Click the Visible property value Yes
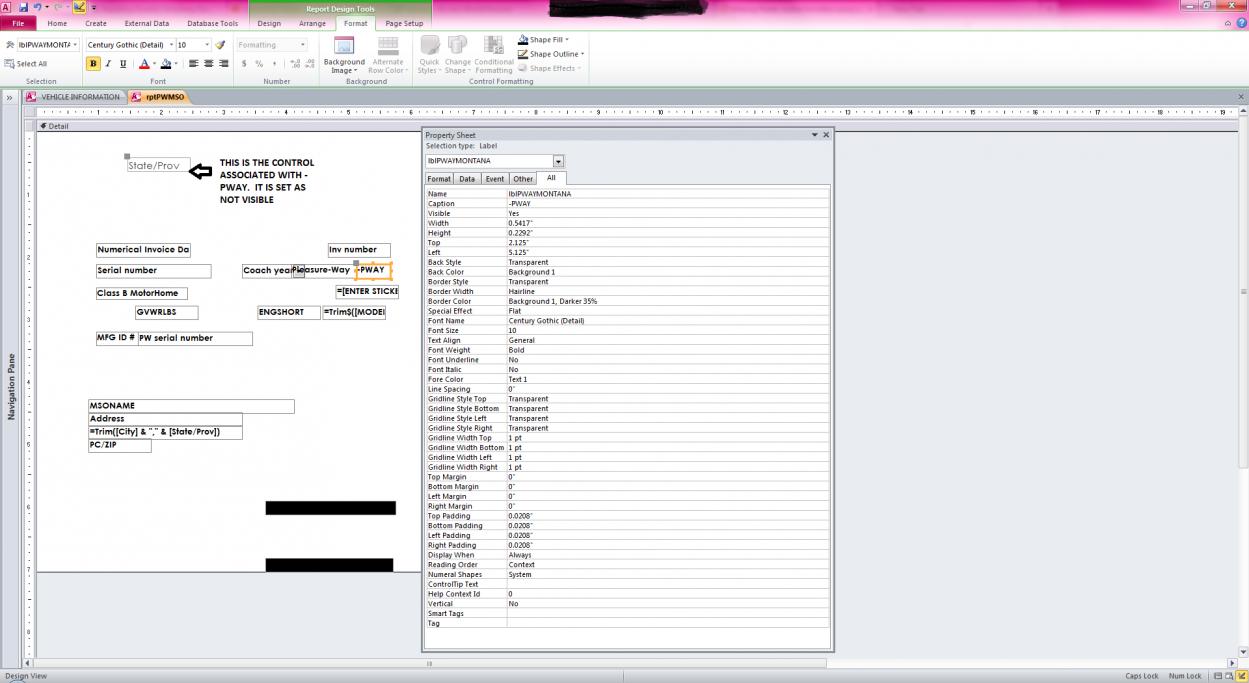 tap(668, 213)
